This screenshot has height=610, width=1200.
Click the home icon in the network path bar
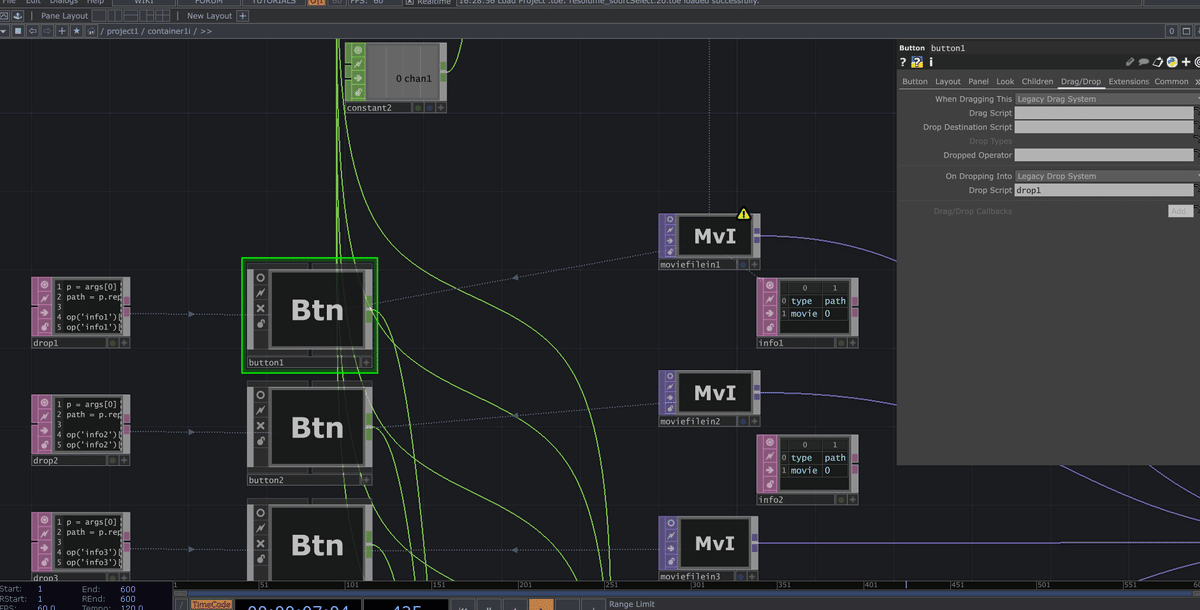[90, 30]
